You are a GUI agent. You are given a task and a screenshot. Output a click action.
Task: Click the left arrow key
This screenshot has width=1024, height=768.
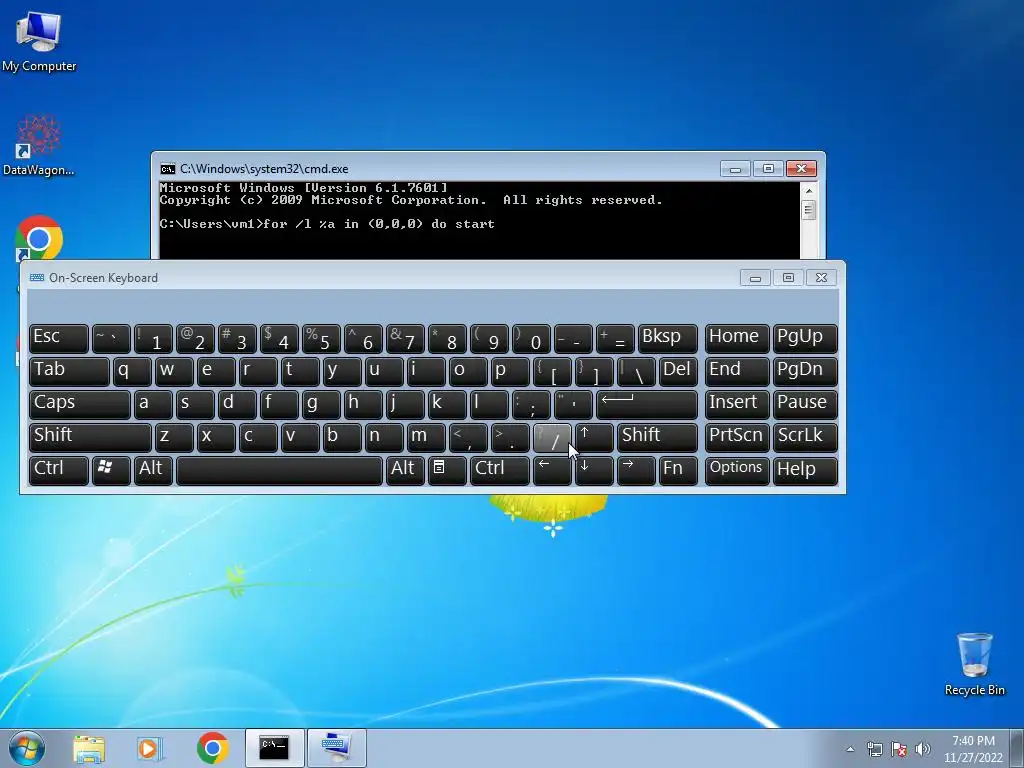coord(552,470)
